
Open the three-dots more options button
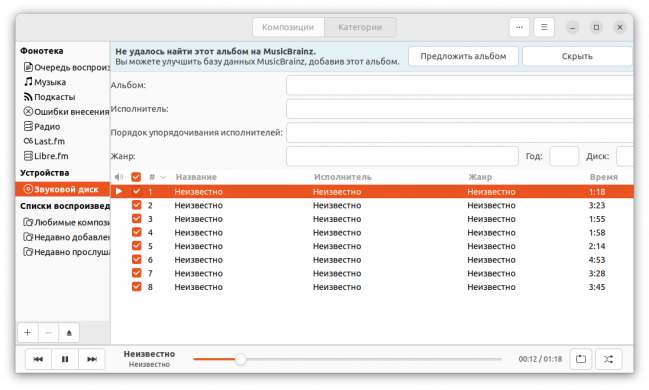(519, 27)
